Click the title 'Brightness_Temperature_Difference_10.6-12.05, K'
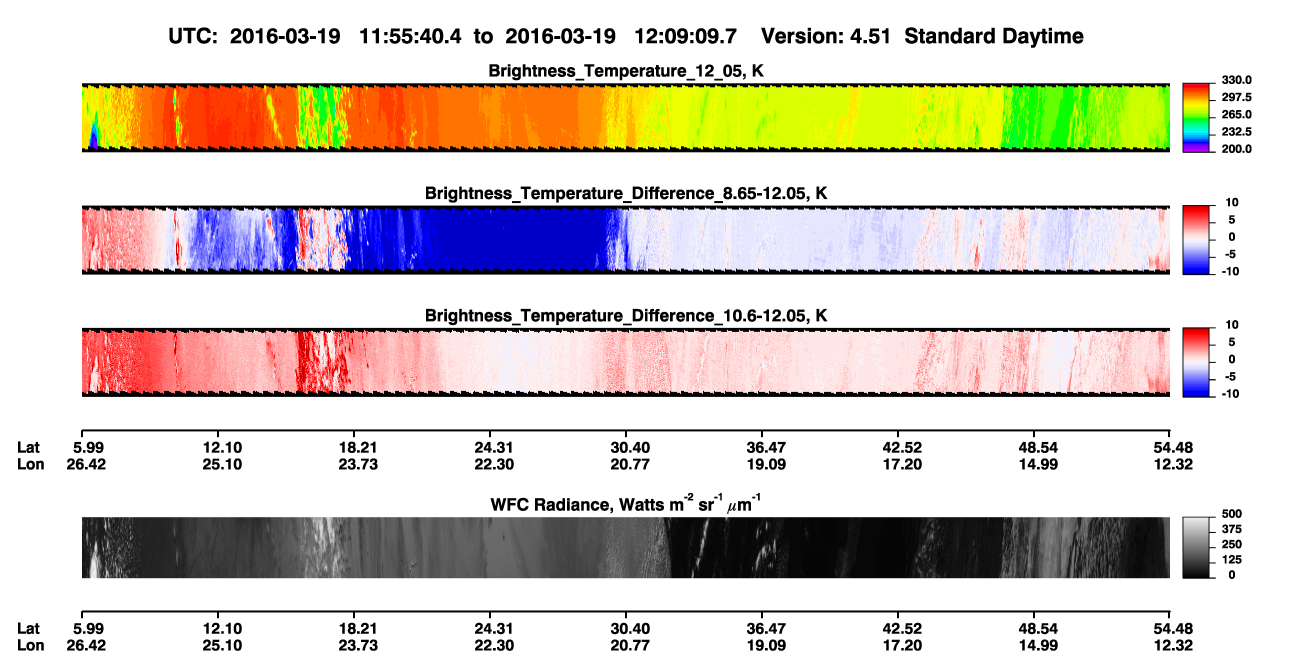Viewport: 1300px width, 667px height. [x=626, y=316]
